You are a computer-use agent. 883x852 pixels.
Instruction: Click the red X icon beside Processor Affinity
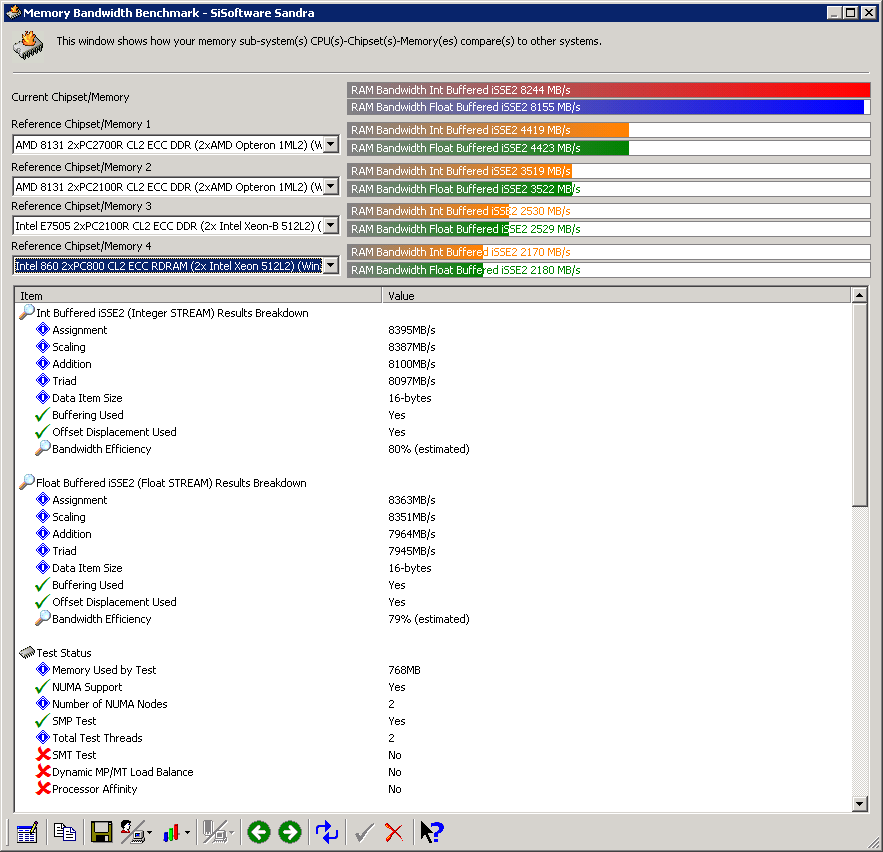(43, 788)
